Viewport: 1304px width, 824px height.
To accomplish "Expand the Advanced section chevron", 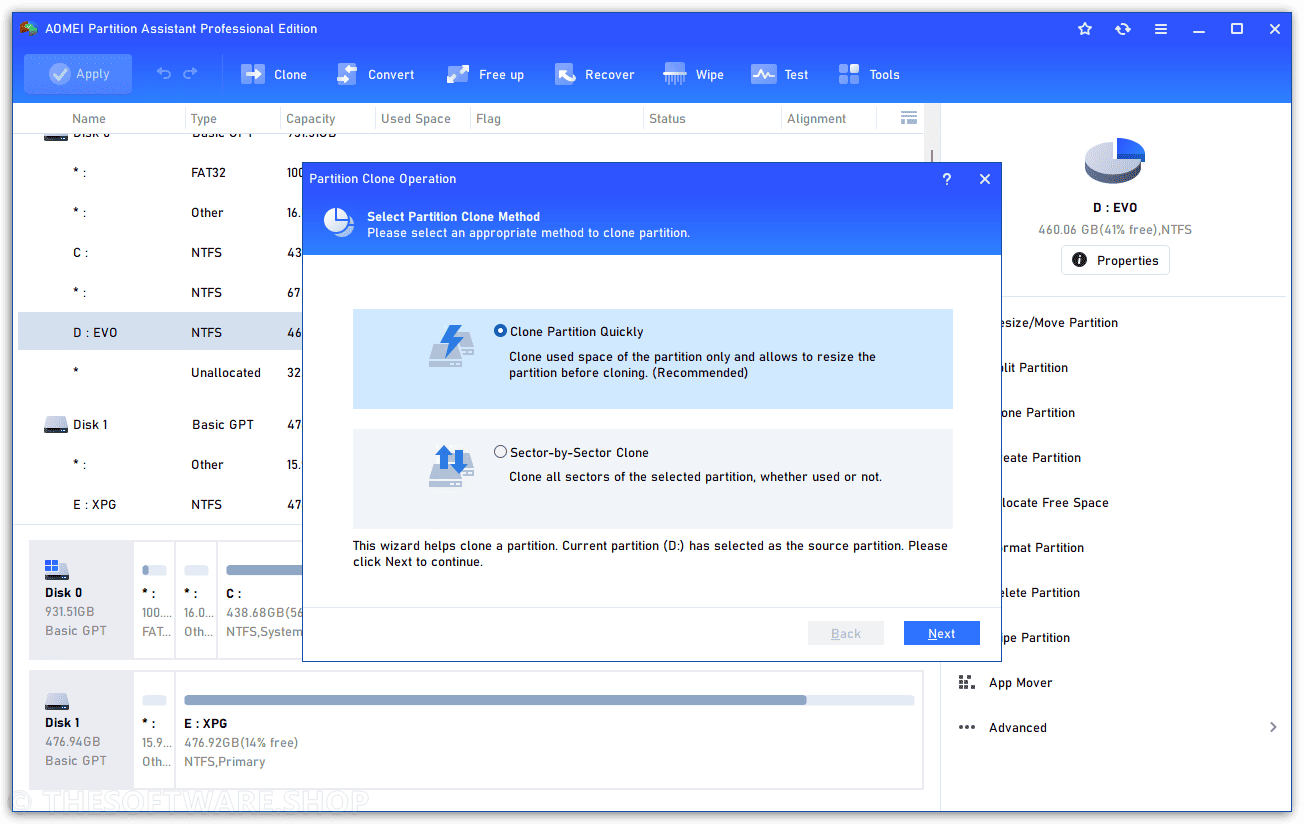I will click(1273, 727).
